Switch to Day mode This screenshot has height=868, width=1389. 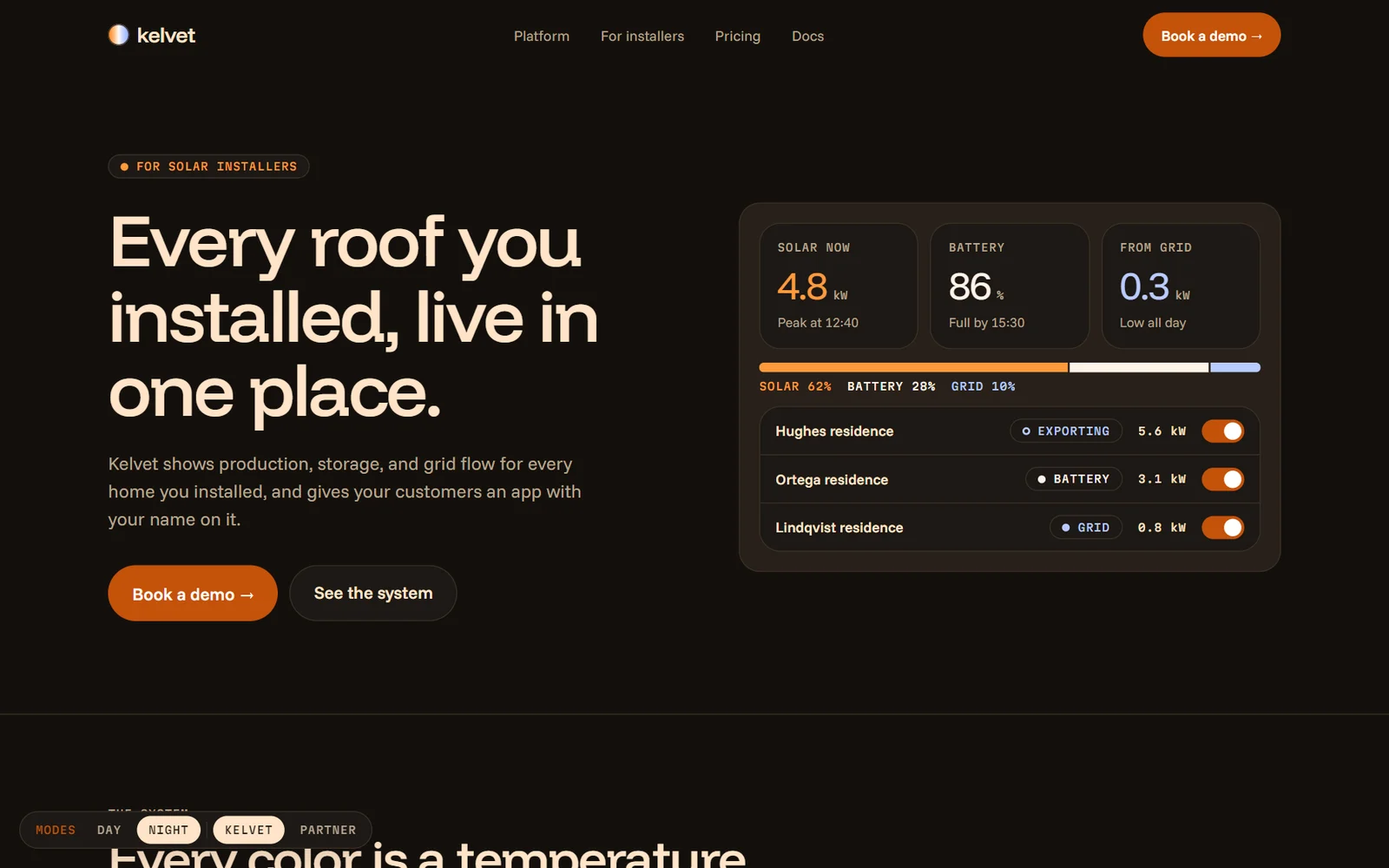[x=109, y=830]
